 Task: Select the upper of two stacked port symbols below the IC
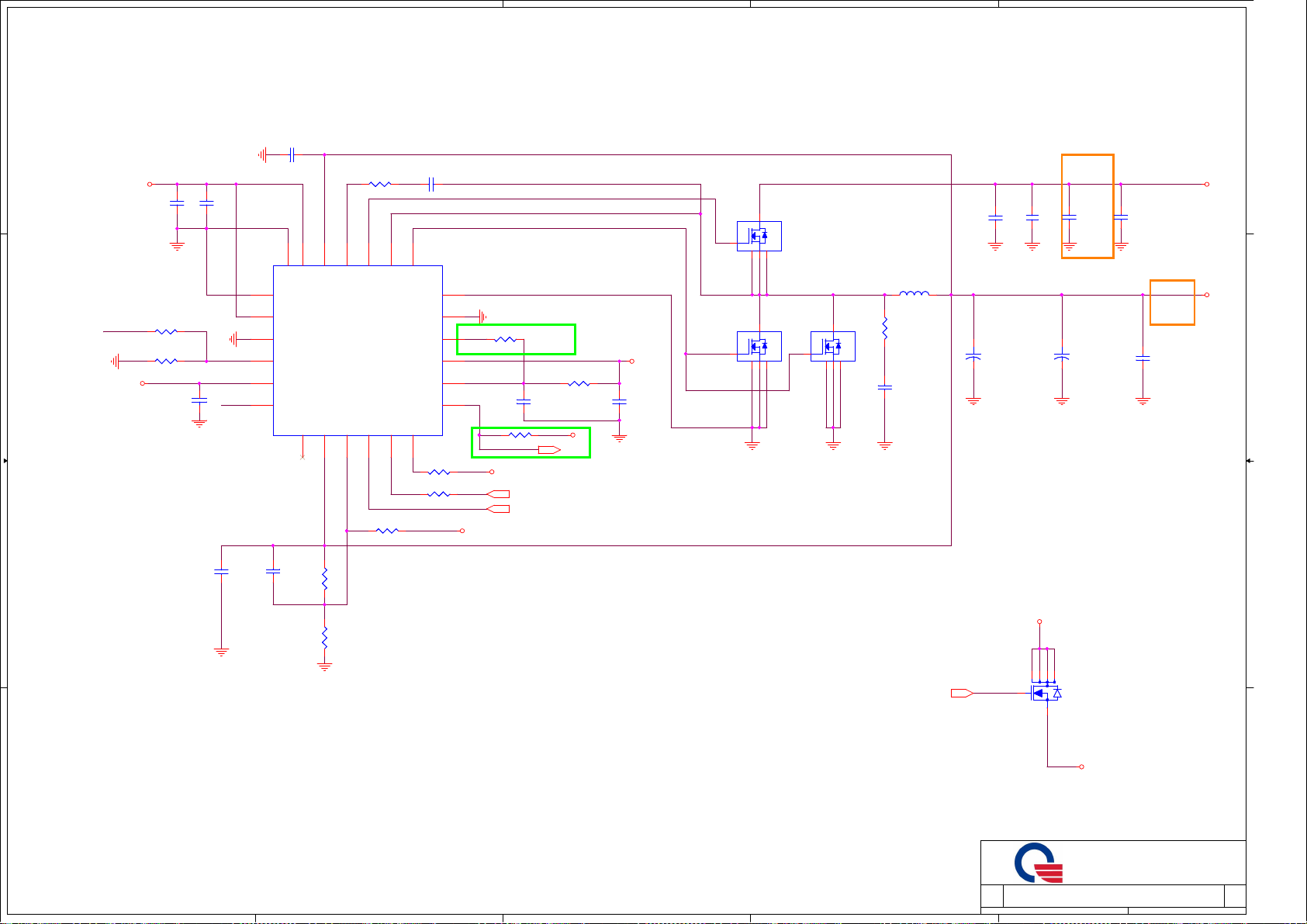coord(498,494)
